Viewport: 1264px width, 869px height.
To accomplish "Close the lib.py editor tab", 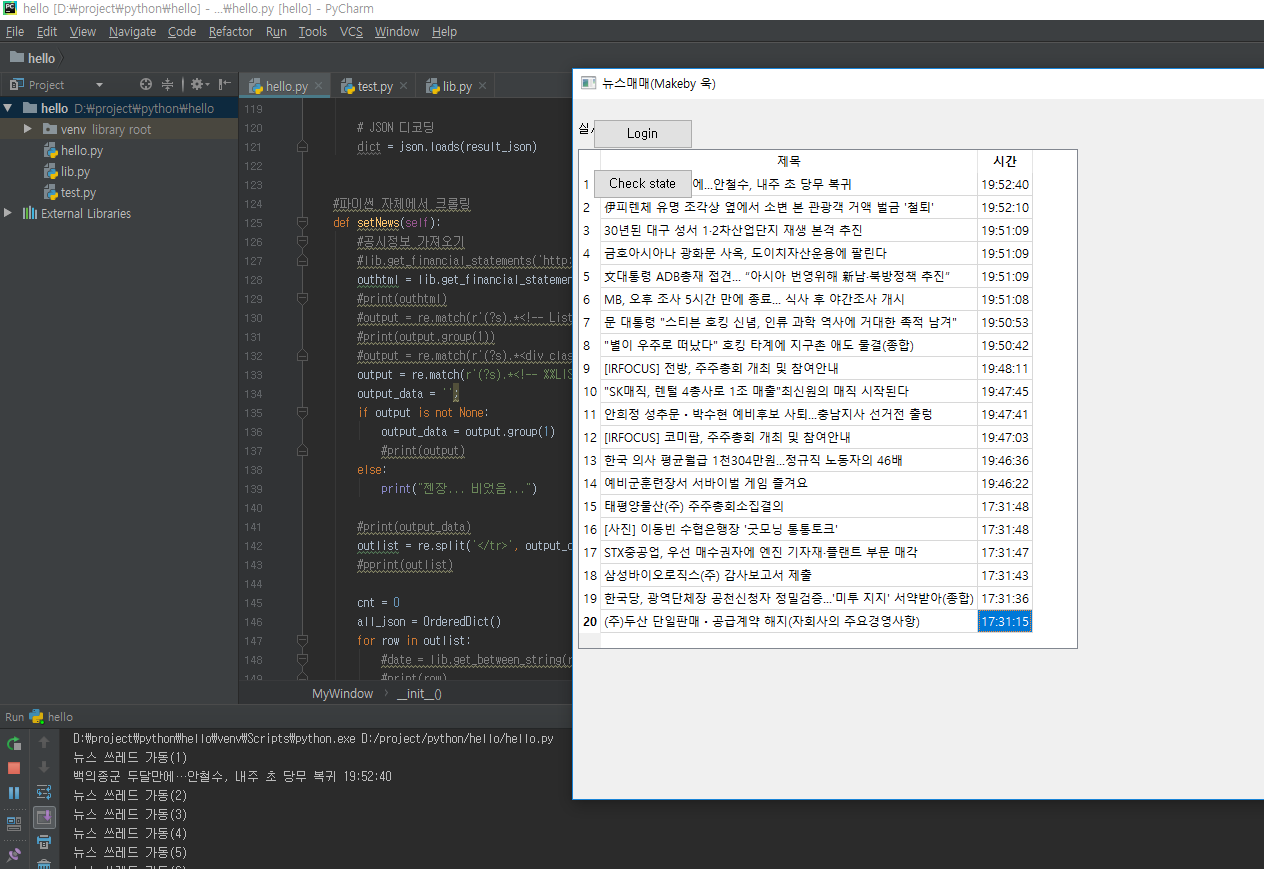I will point(482,87).
